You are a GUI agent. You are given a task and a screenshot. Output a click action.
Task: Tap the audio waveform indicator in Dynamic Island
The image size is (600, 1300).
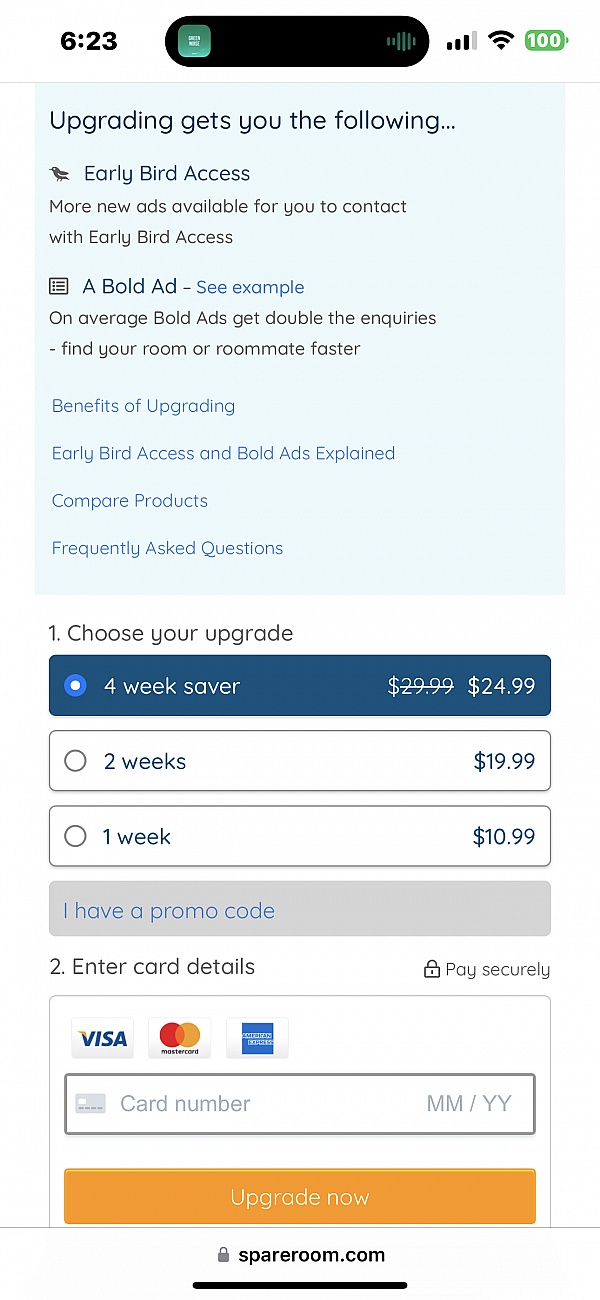tap(401, 41)
